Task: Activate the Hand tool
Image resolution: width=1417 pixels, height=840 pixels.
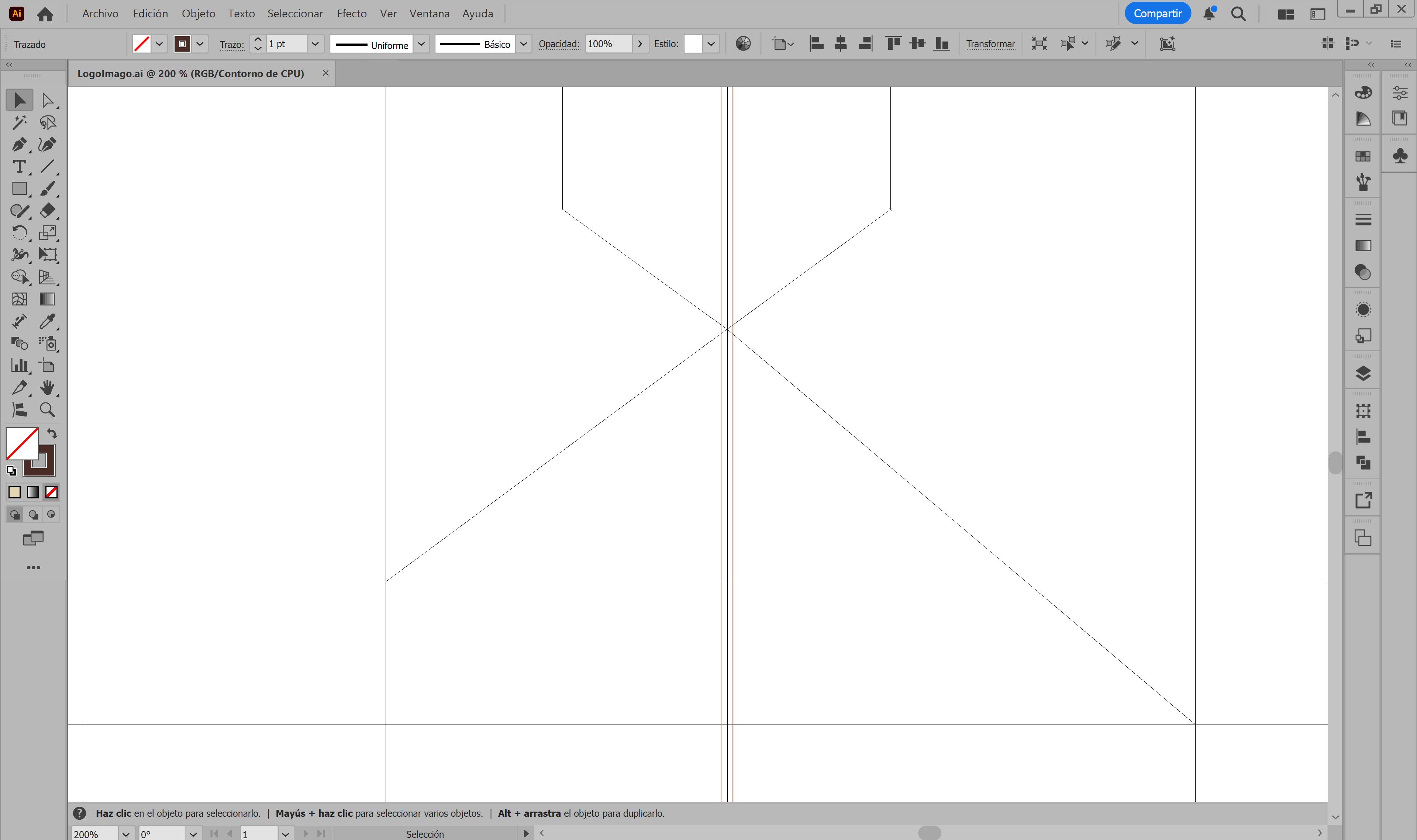Action: click(48, 388)
